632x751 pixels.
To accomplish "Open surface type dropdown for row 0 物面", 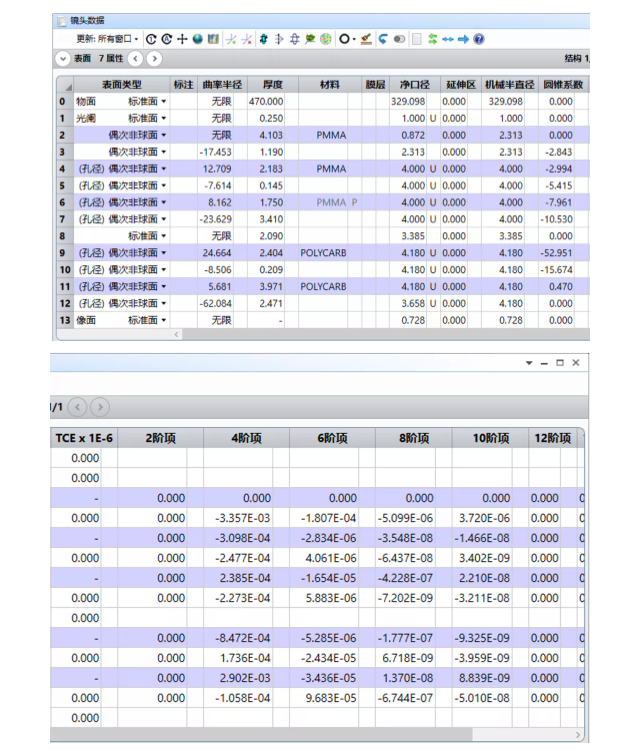I will [164, 102].
